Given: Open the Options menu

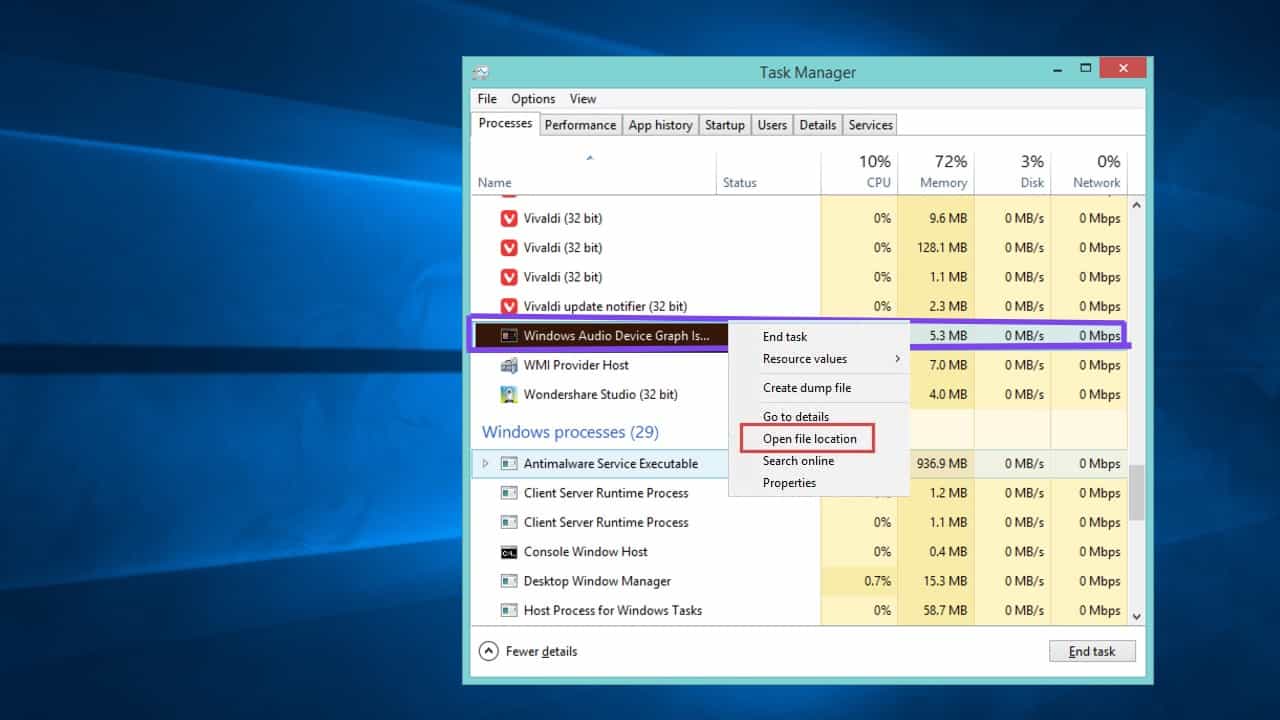Looking at the screenshot, I should [532, 98].
